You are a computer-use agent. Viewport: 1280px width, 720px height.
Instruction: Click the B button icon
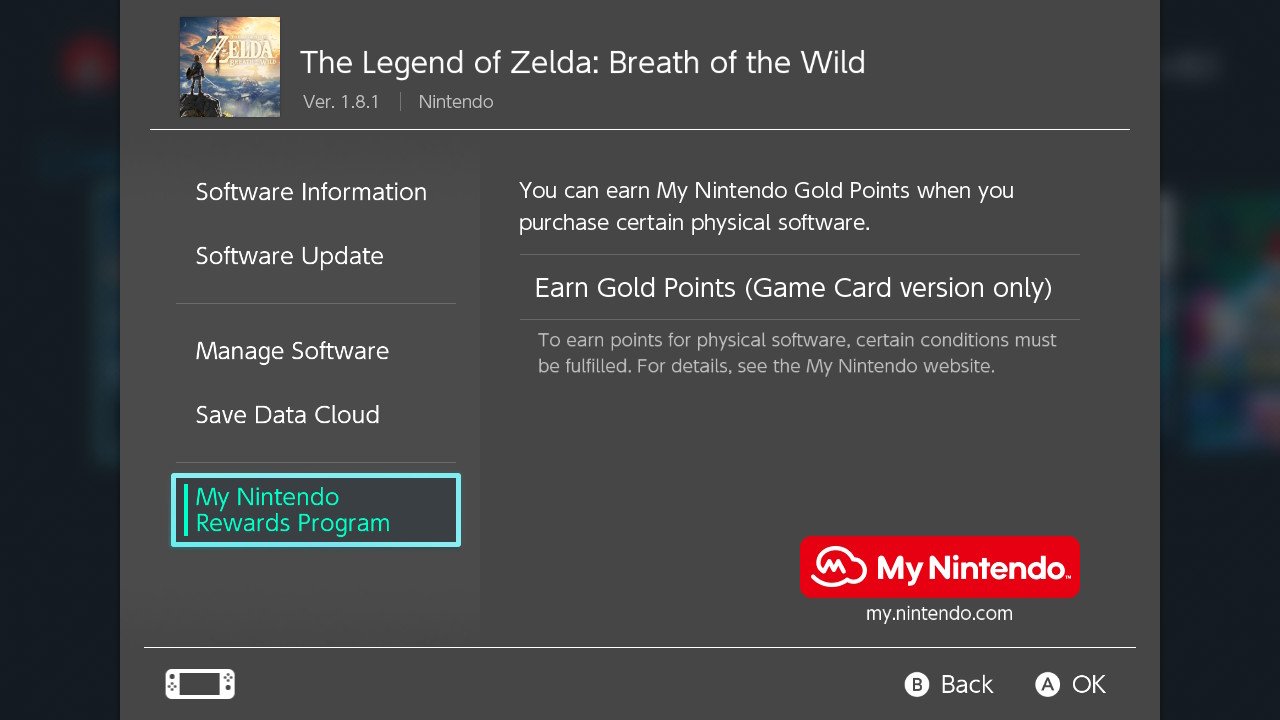tap(917, 684)
